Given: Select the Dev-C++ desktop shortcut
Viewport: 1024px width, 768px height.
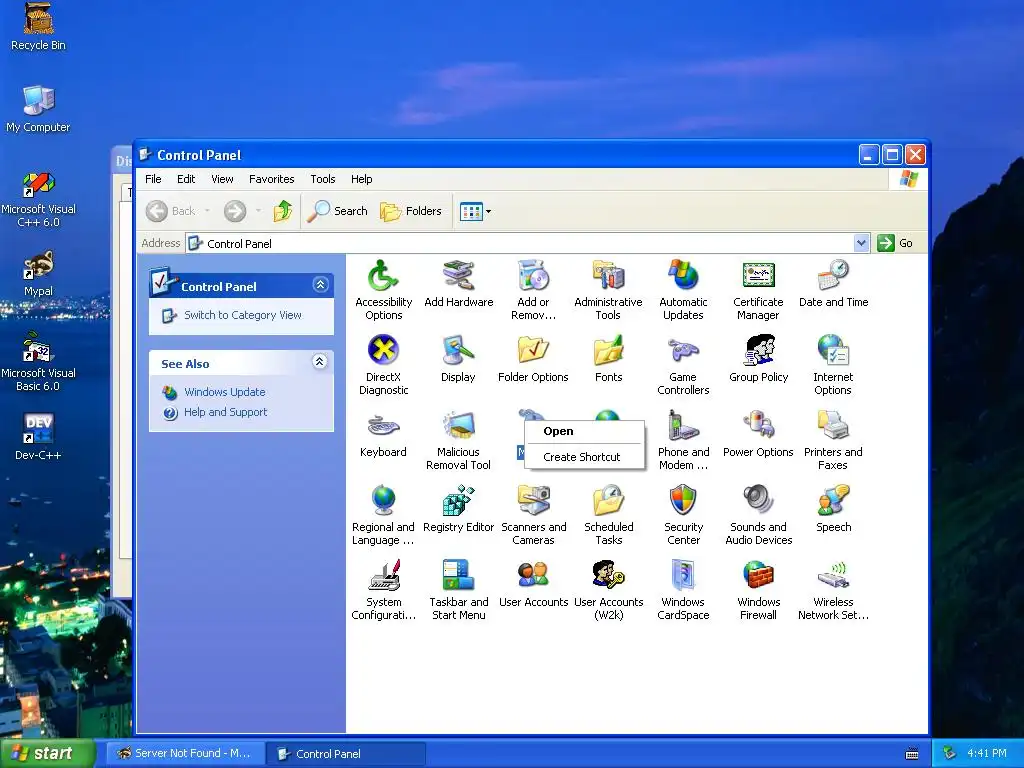Looking at the screenshot, I should [39, 437].
